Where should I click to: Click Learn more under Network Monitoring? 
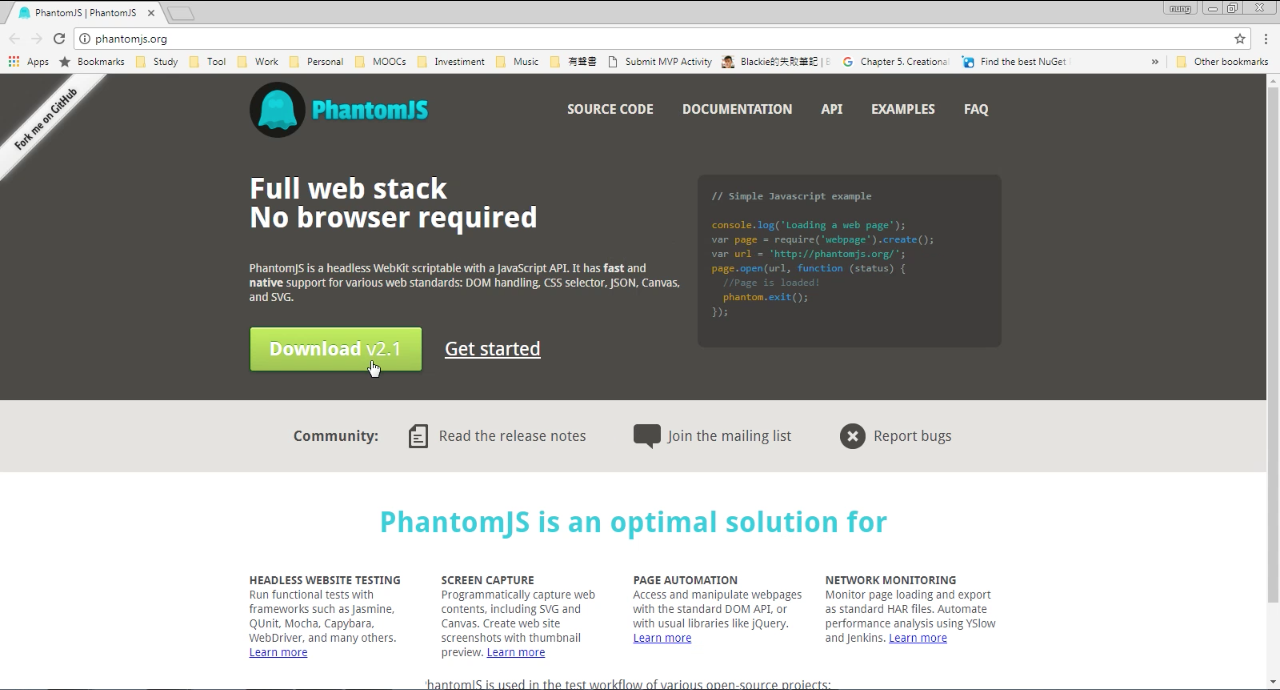pos(918,638)
